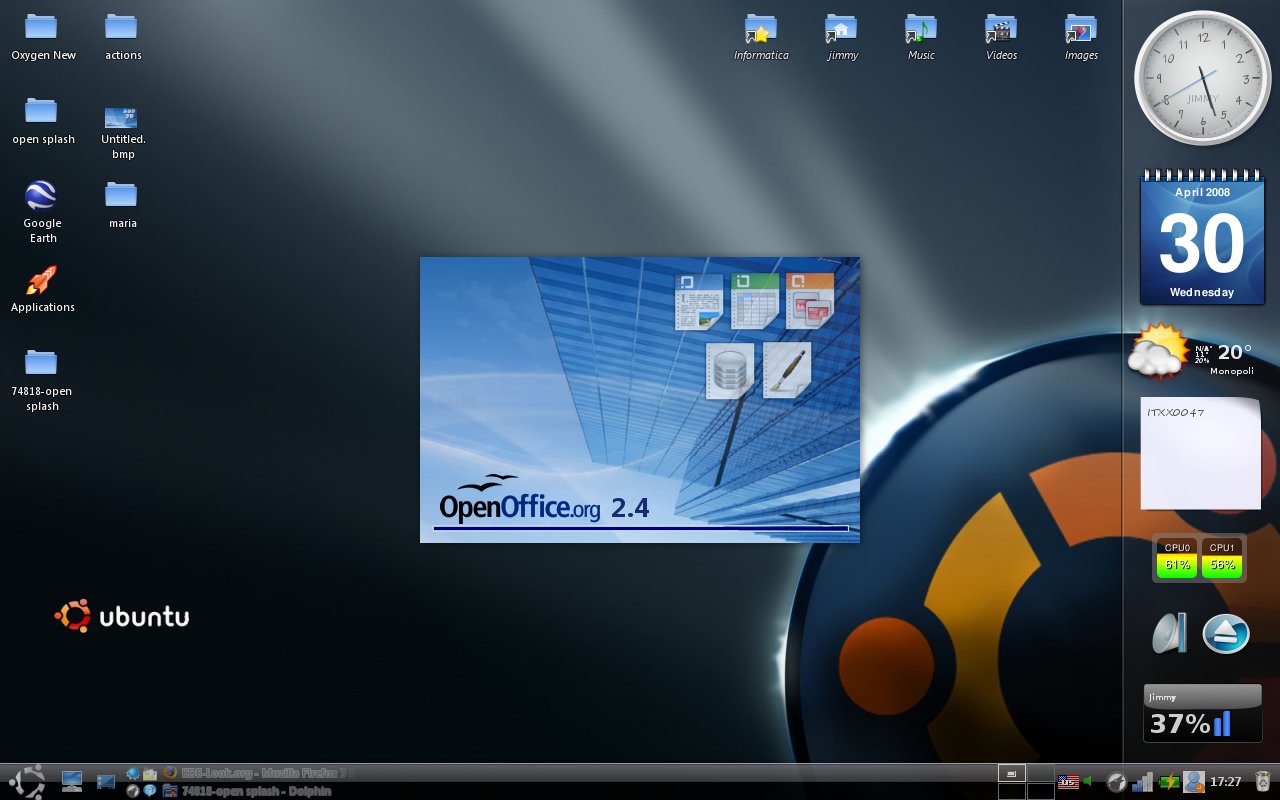Click the user contact tray icon

(x=1194, y=782)
